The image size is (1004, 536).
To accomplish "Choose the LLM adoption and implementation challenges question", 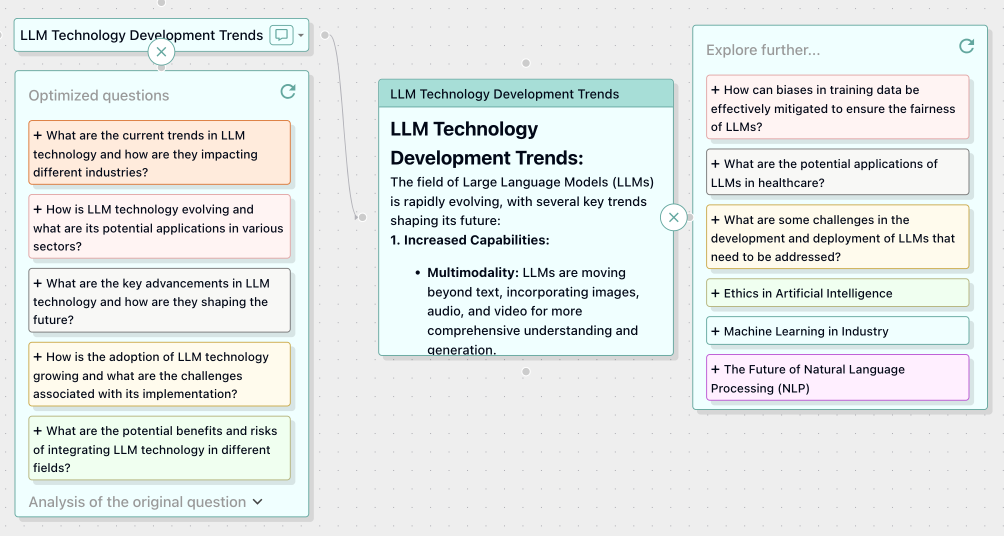I will [x=160, y=375].
